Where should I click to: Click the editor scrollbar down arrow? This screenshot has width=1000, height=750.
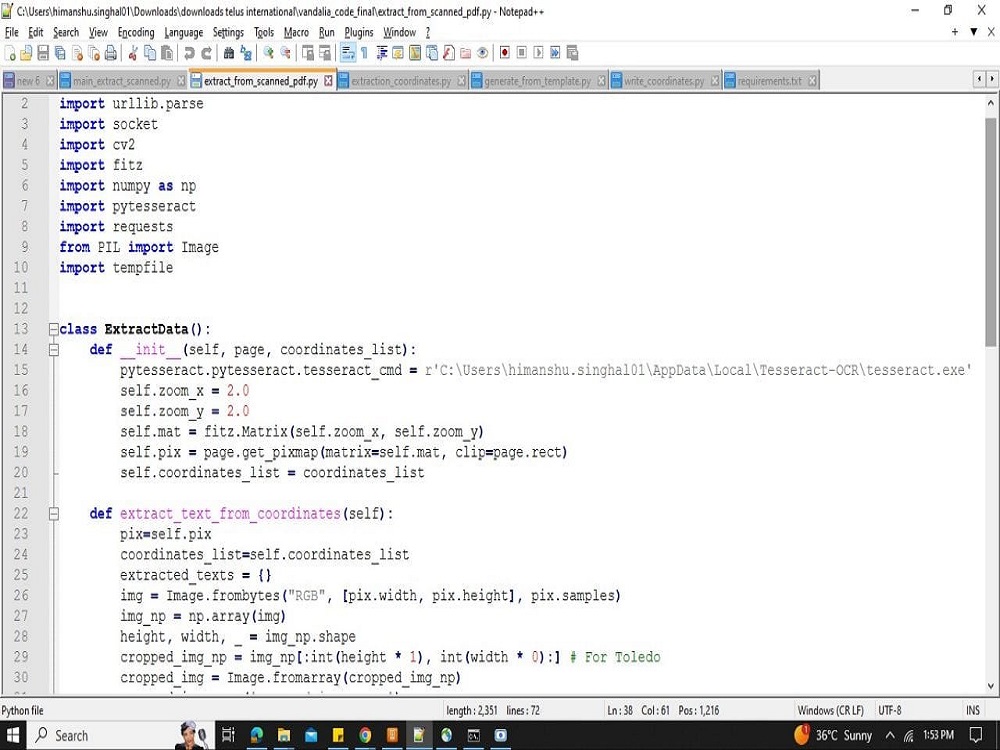click(x=990, y=686)
